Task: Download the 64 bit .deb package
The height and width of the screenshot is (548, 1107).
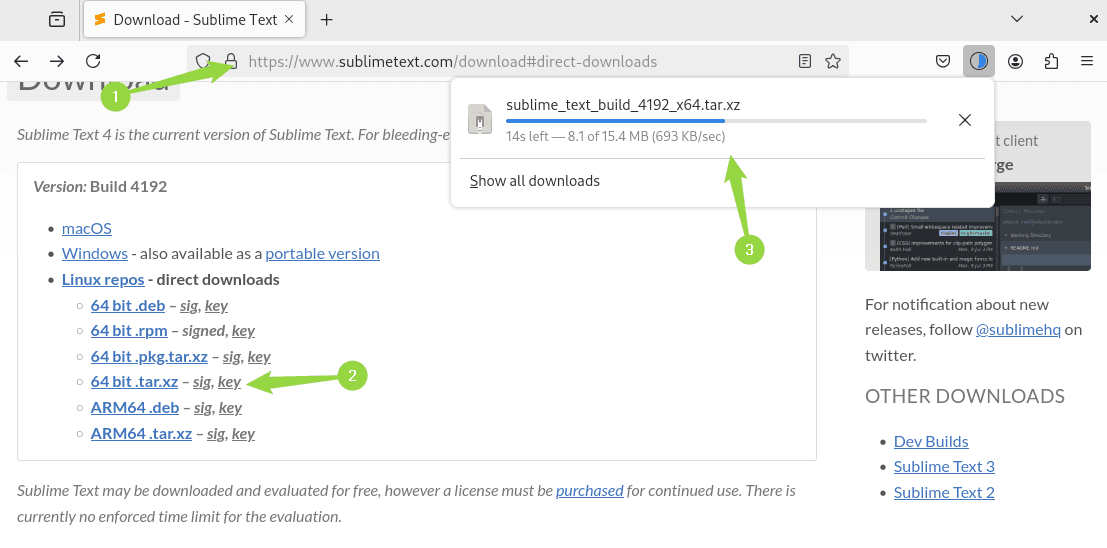Action: click(x=128, y=306)
